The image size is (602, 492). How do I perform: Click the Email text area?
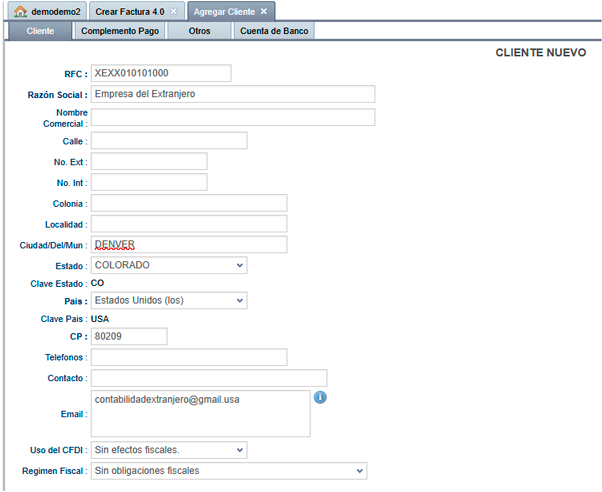tap(200, 414)
